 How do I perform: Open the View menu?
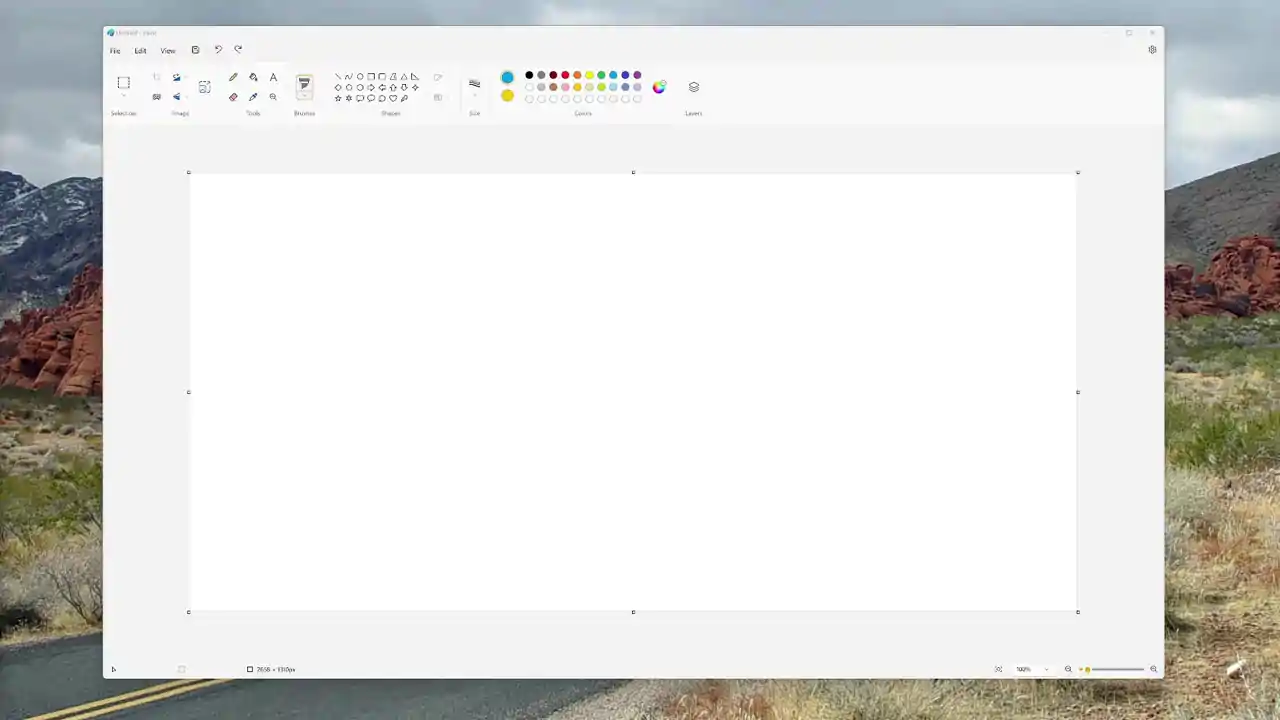[168, 51]
